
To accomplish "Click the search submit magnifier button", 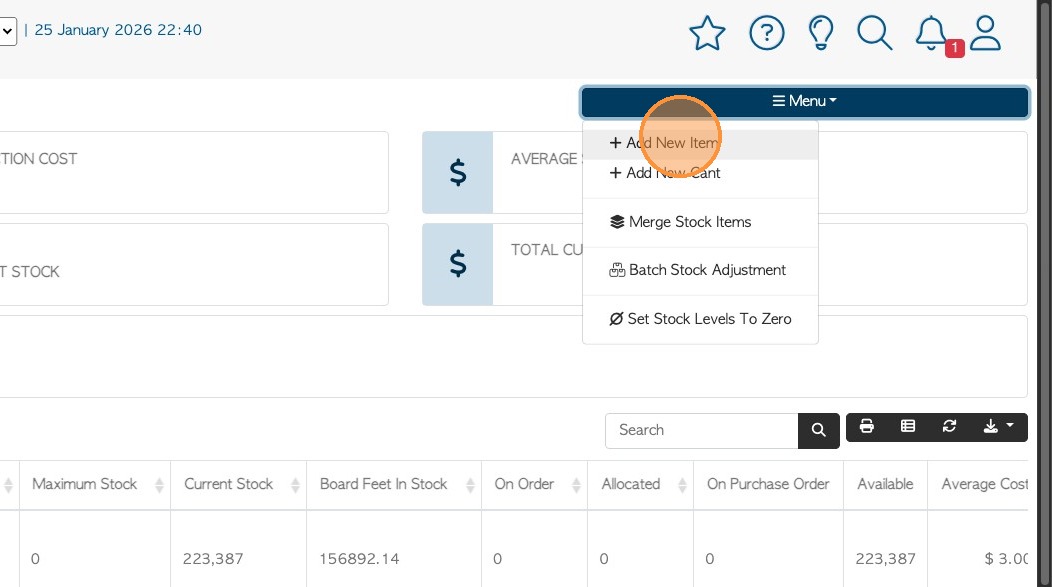I will pos(818,430).
